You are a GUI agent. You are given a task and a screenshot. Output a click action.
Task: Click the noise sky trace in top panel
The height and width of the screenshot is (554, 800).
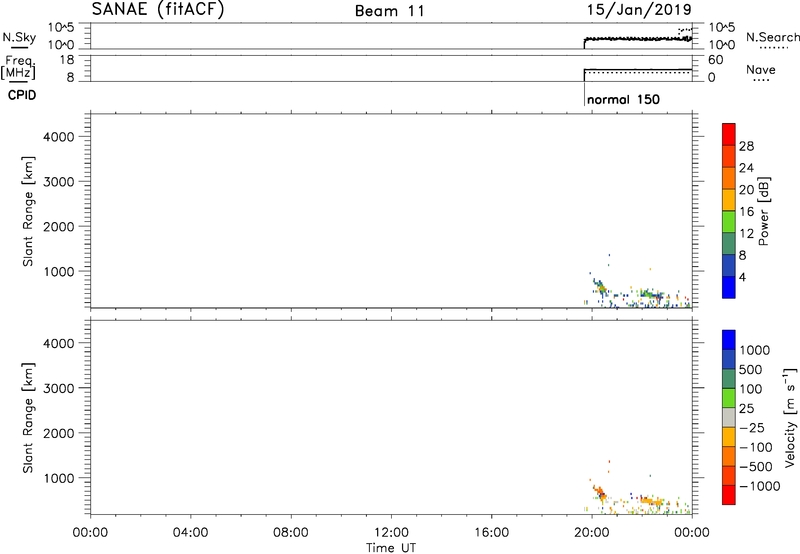[x=638, y=39]
